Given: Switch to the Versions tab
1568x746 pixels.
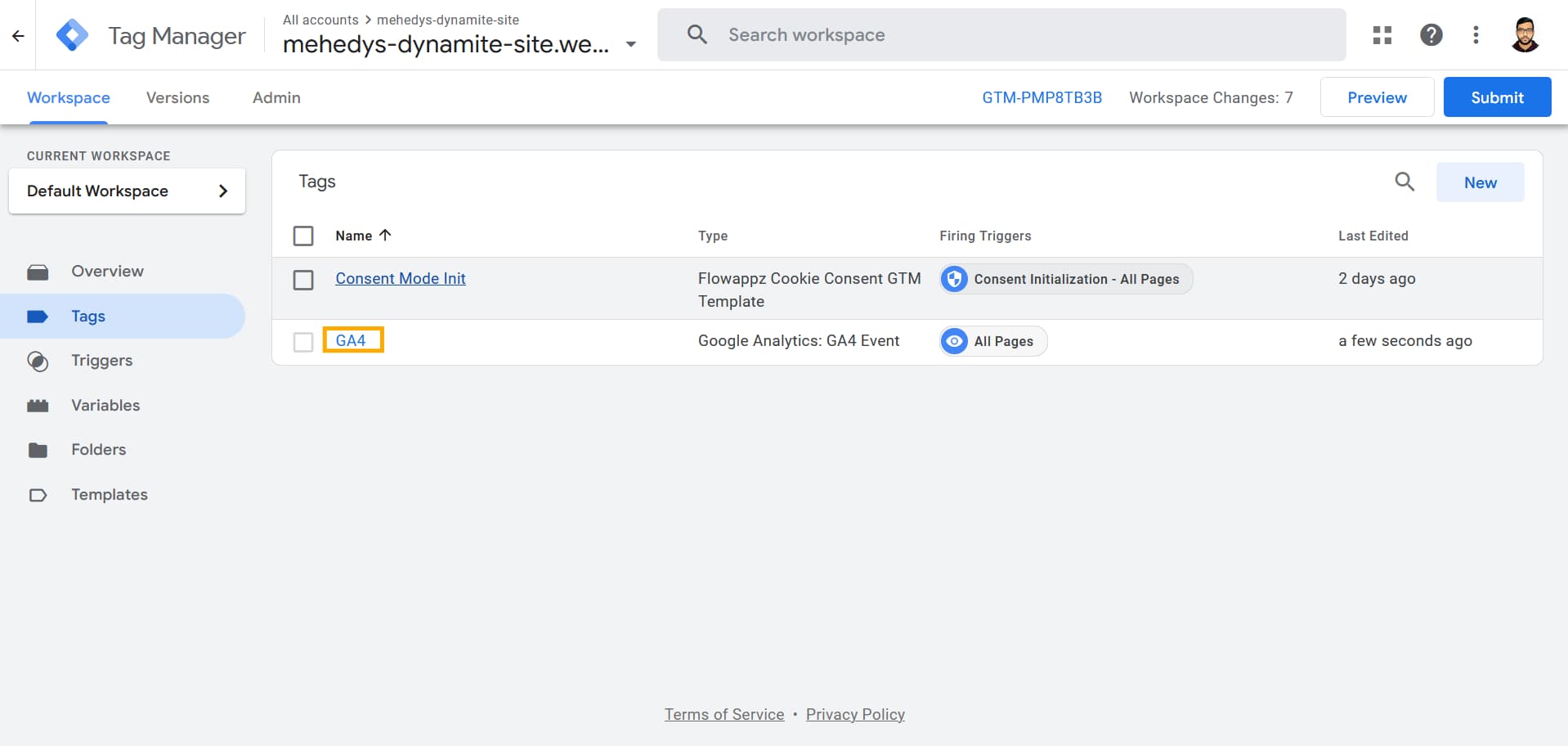Looking at the screenshot, I should [x=177, y=97].
